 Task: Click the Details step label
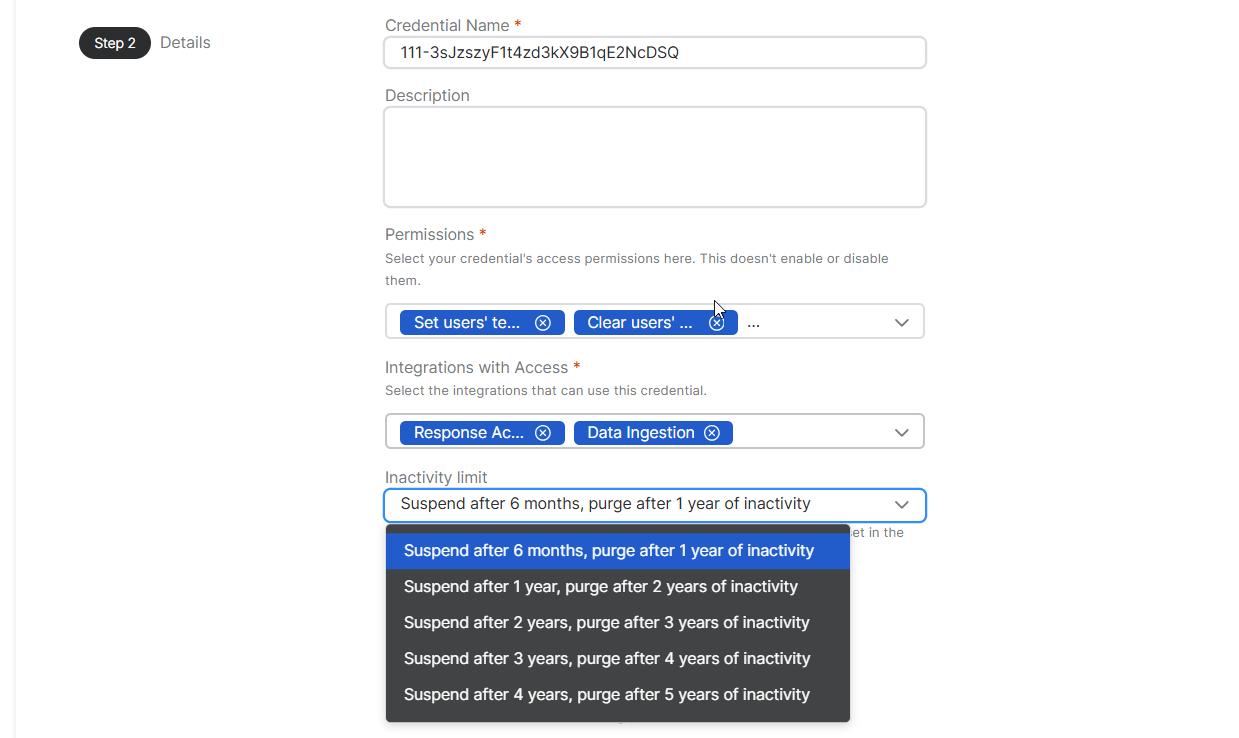185,43
